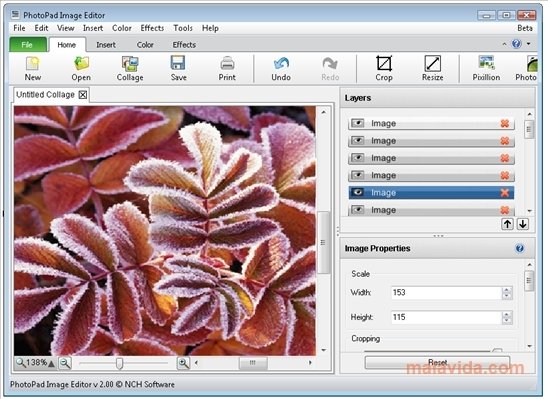Image resolution: width=548 pixels, height=399 pixels.
Task: Open the File menu in the menu bar
Action: point(19,28)
